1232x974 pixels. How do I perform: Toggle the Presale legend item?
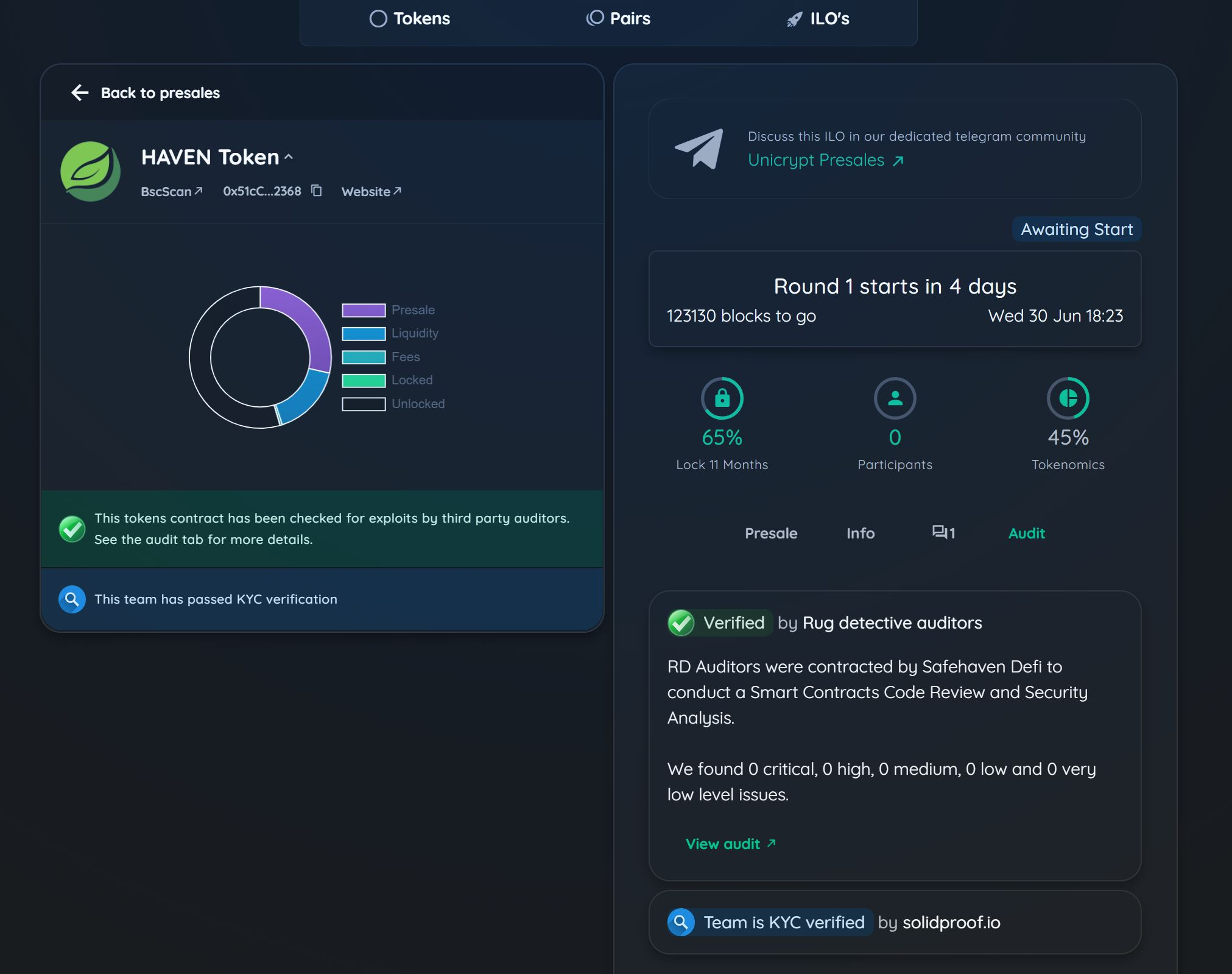(413, 310)
